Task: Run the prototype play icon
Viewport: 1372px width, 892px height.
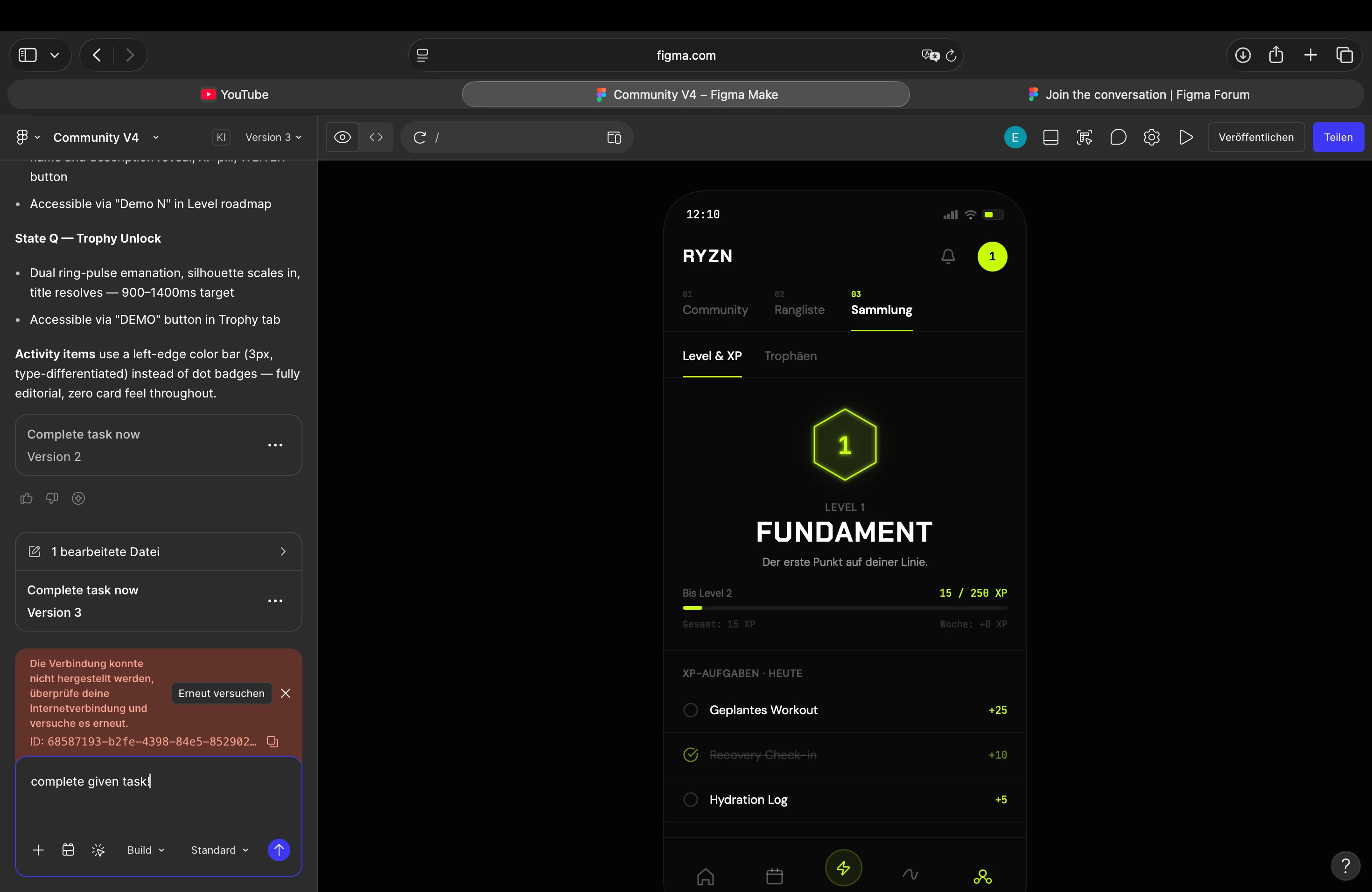Action: tap(1186, 137)
